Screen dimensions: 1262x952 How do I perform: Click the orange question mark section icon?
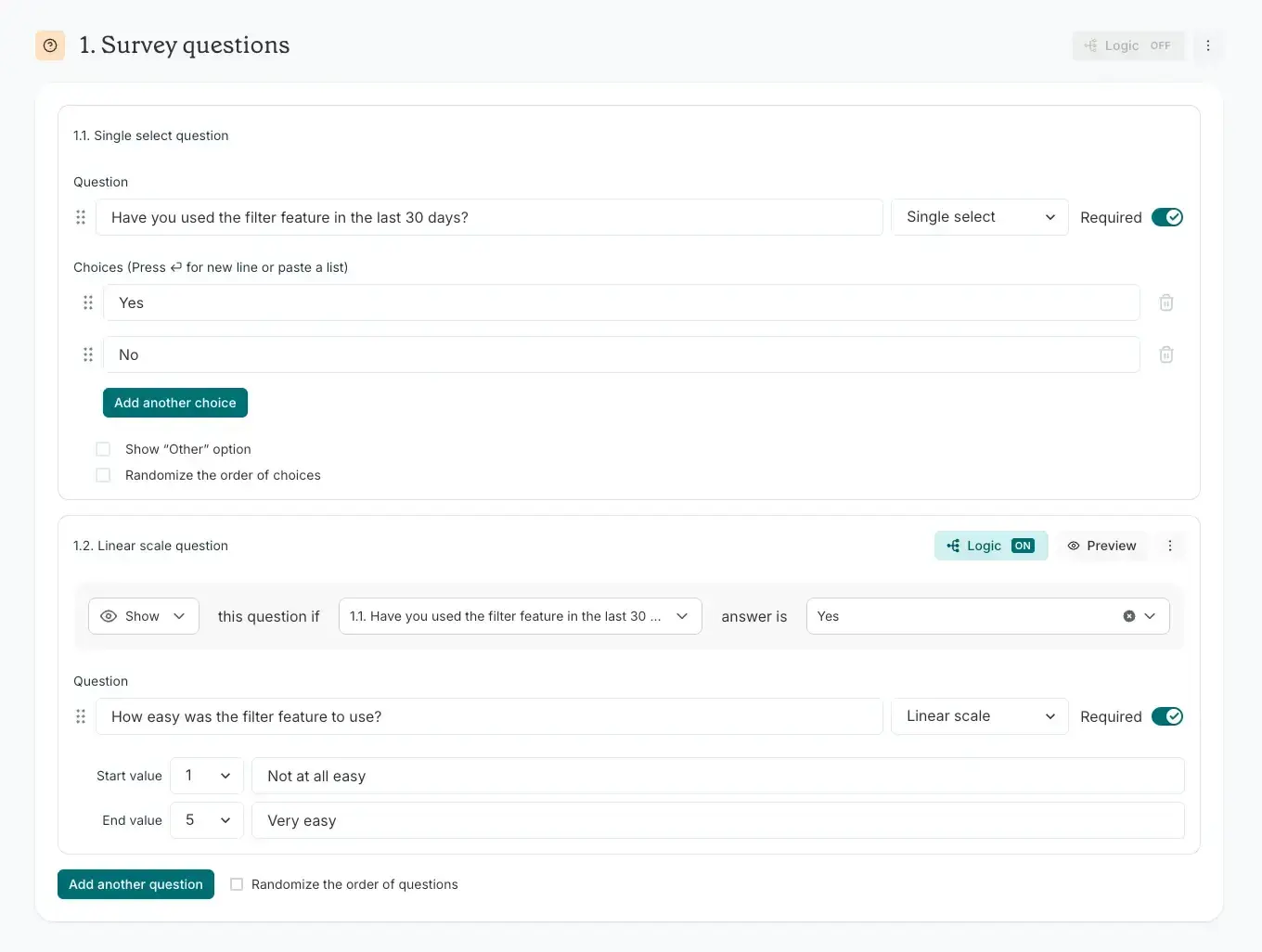click(50, 45)
